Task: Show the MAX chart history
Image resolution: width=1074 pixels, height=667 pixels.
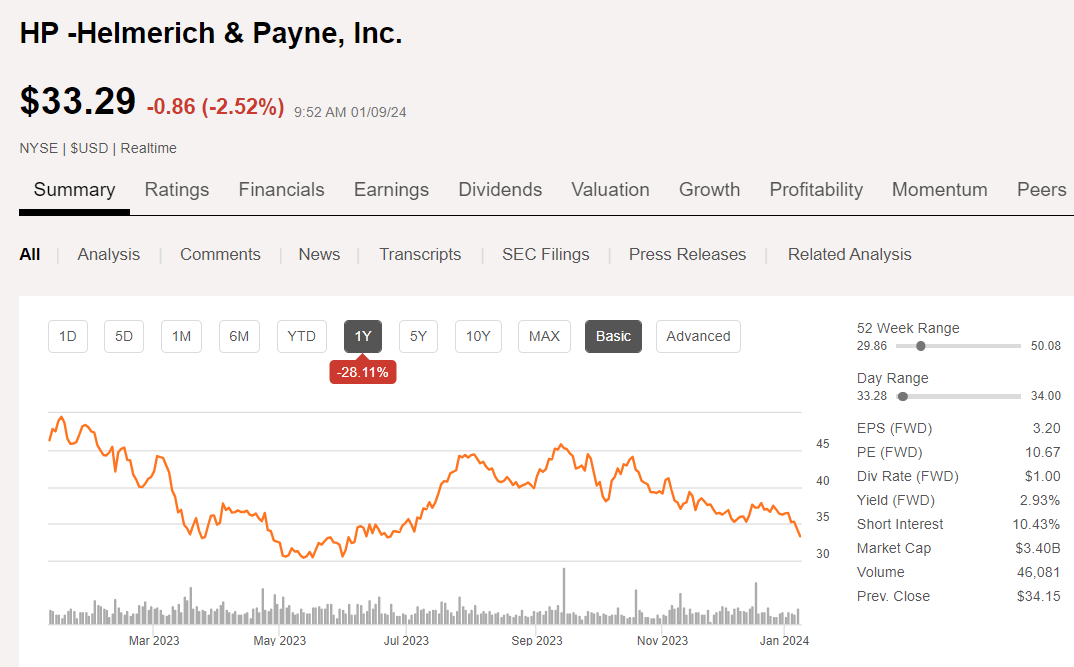Action: click(x=544, y=336)
